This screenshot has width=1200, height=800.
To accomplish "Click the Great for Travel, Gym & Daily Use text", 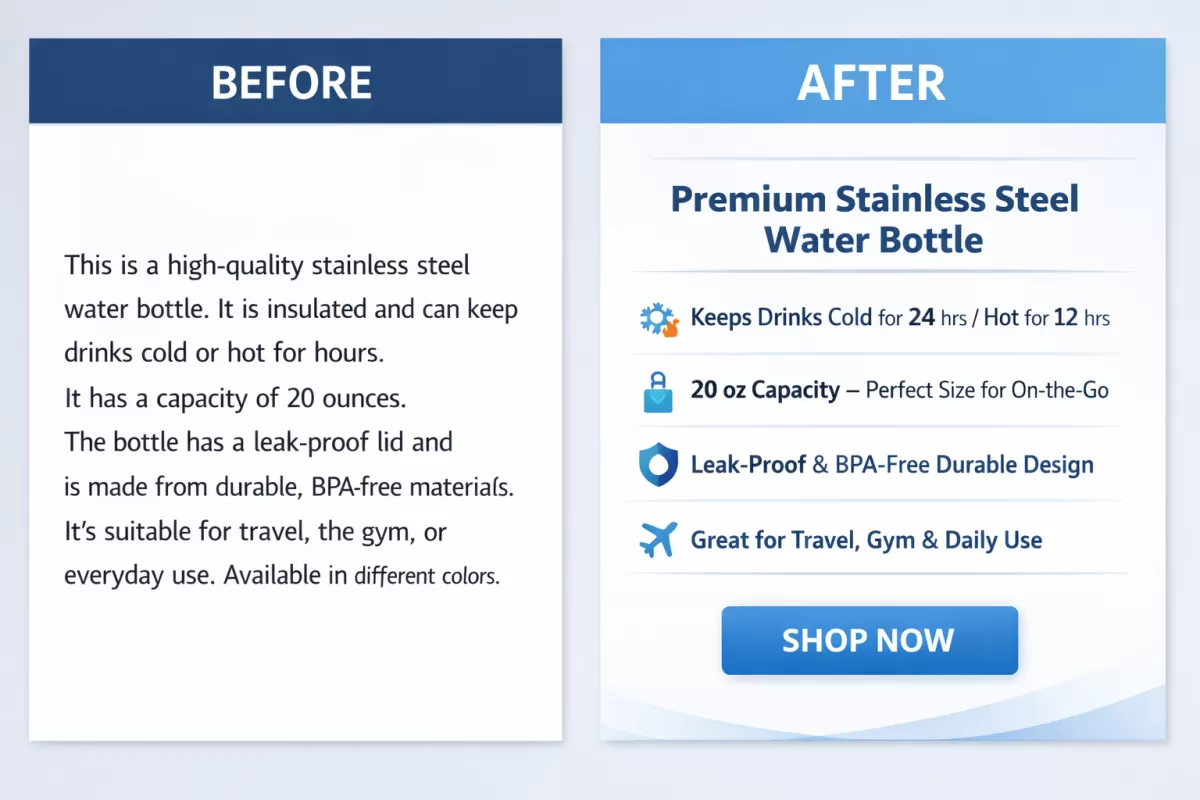I will pyautogui.click(x=866, y=541).
